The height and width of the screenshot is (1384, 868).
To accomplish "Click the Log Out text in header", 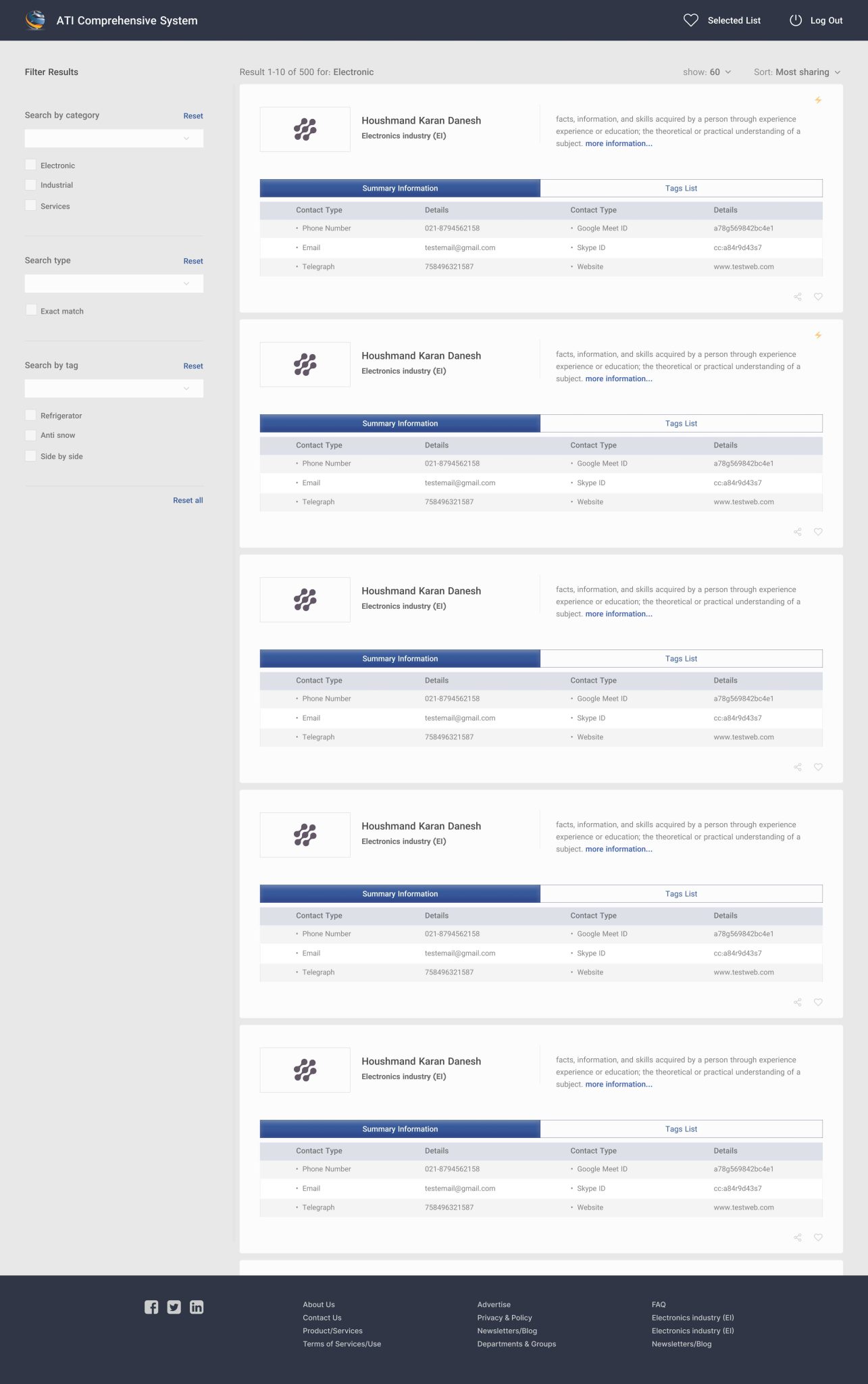I will [x=826, y=21].
